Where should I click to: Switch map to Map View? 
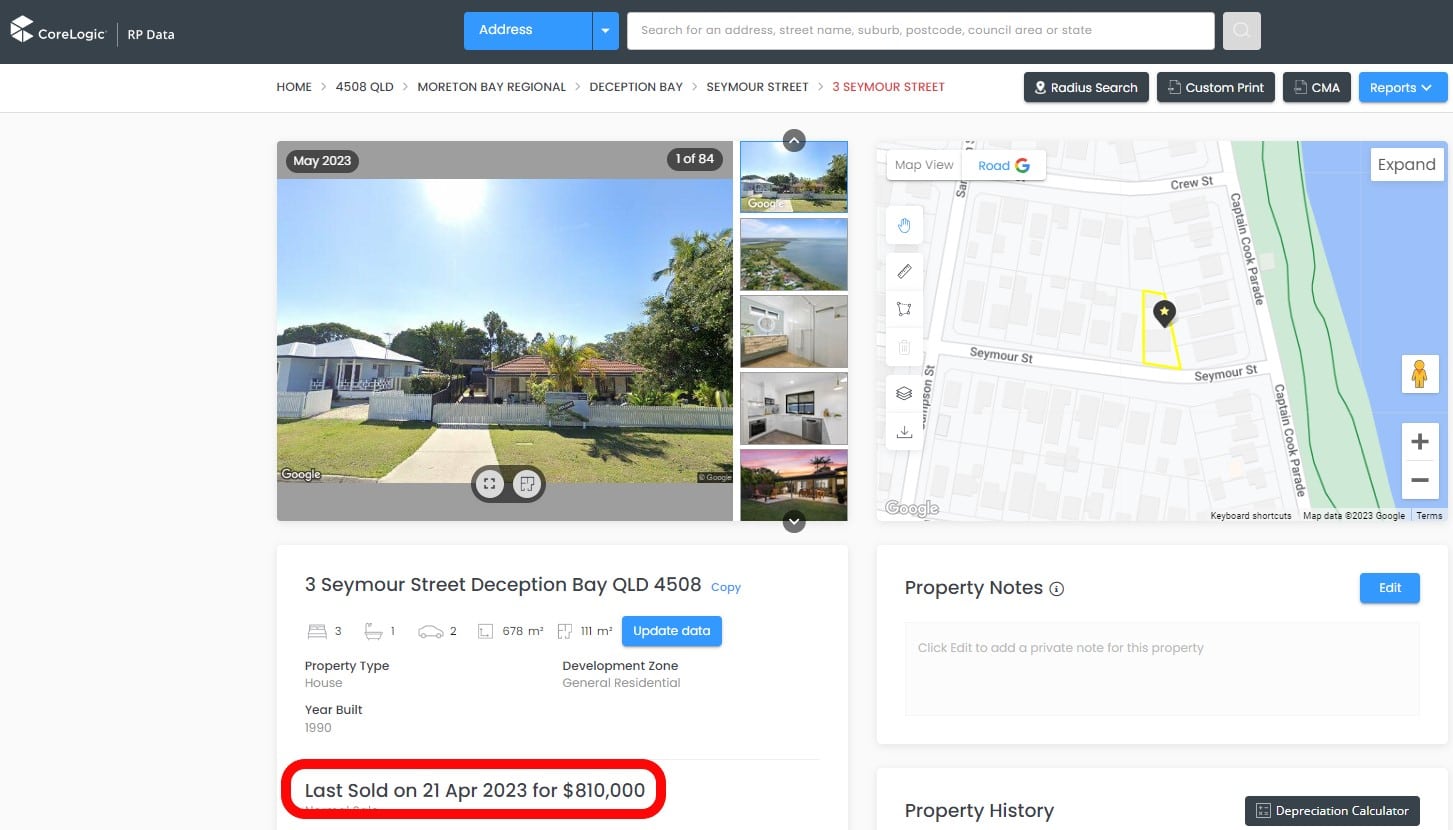[x=924, y=165]
